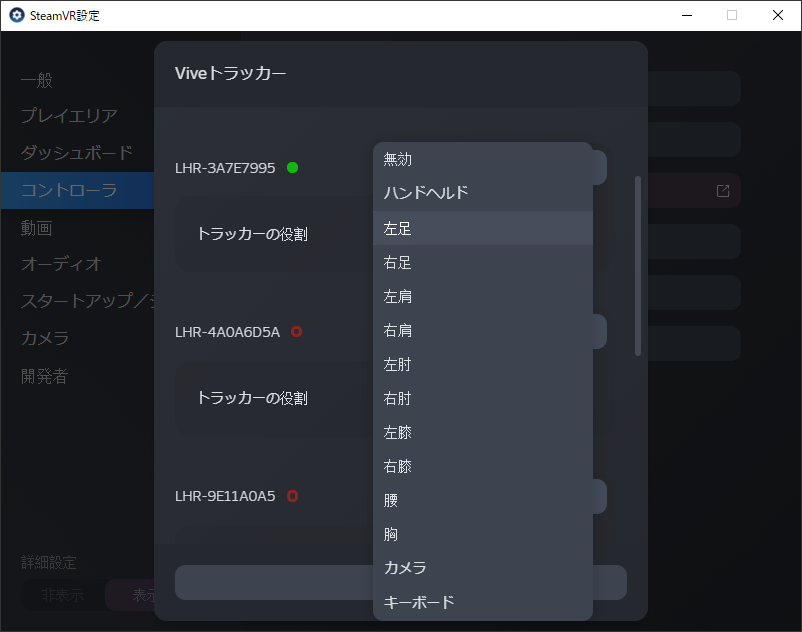Select 右膝 option
Viewport: 802px width, 632px height.
point(483,466)
